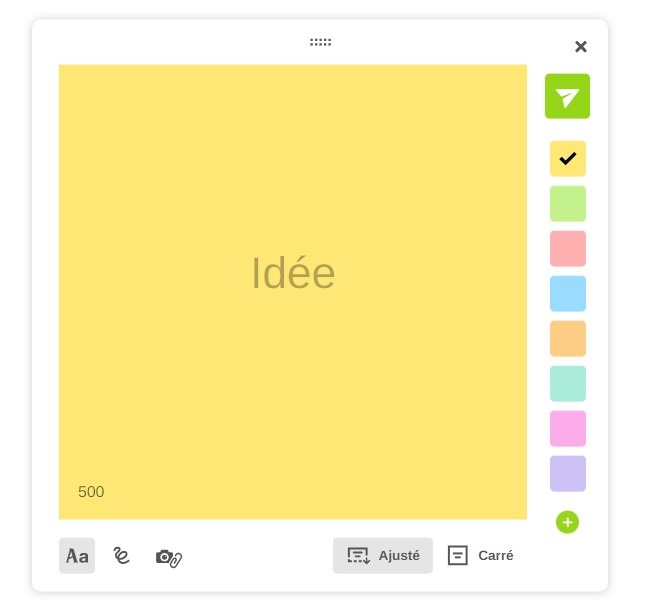
Task: Choose the lavender purple color swatch
Action: [x=567, y=473]
